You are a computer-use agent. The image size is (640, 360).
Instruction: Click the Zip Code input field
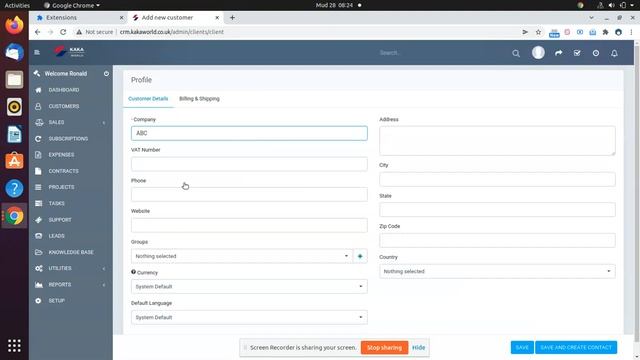tap(497, 240)
